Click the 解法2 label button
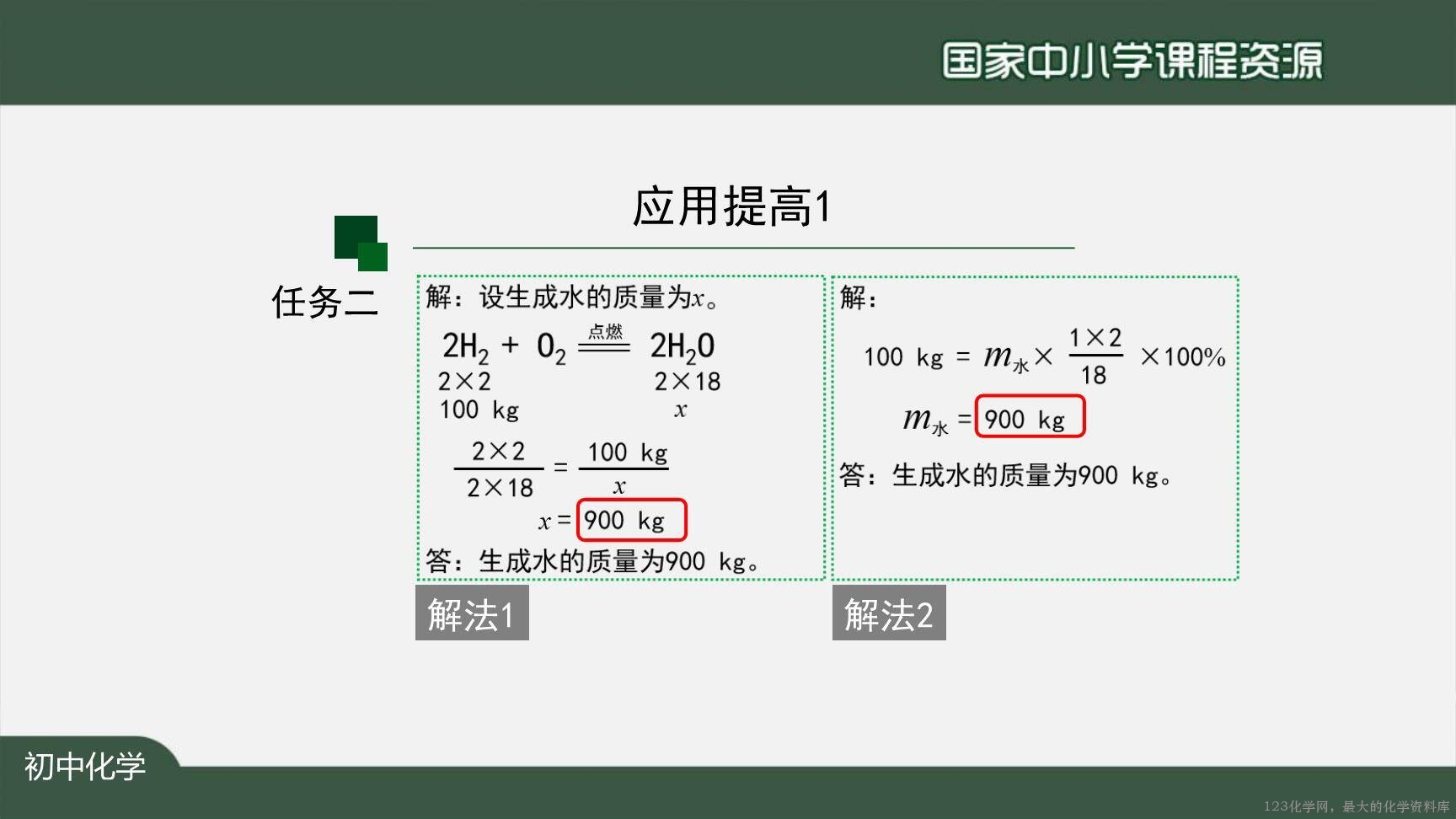Screen dimensions: 1456x819 tap(889, 613)
